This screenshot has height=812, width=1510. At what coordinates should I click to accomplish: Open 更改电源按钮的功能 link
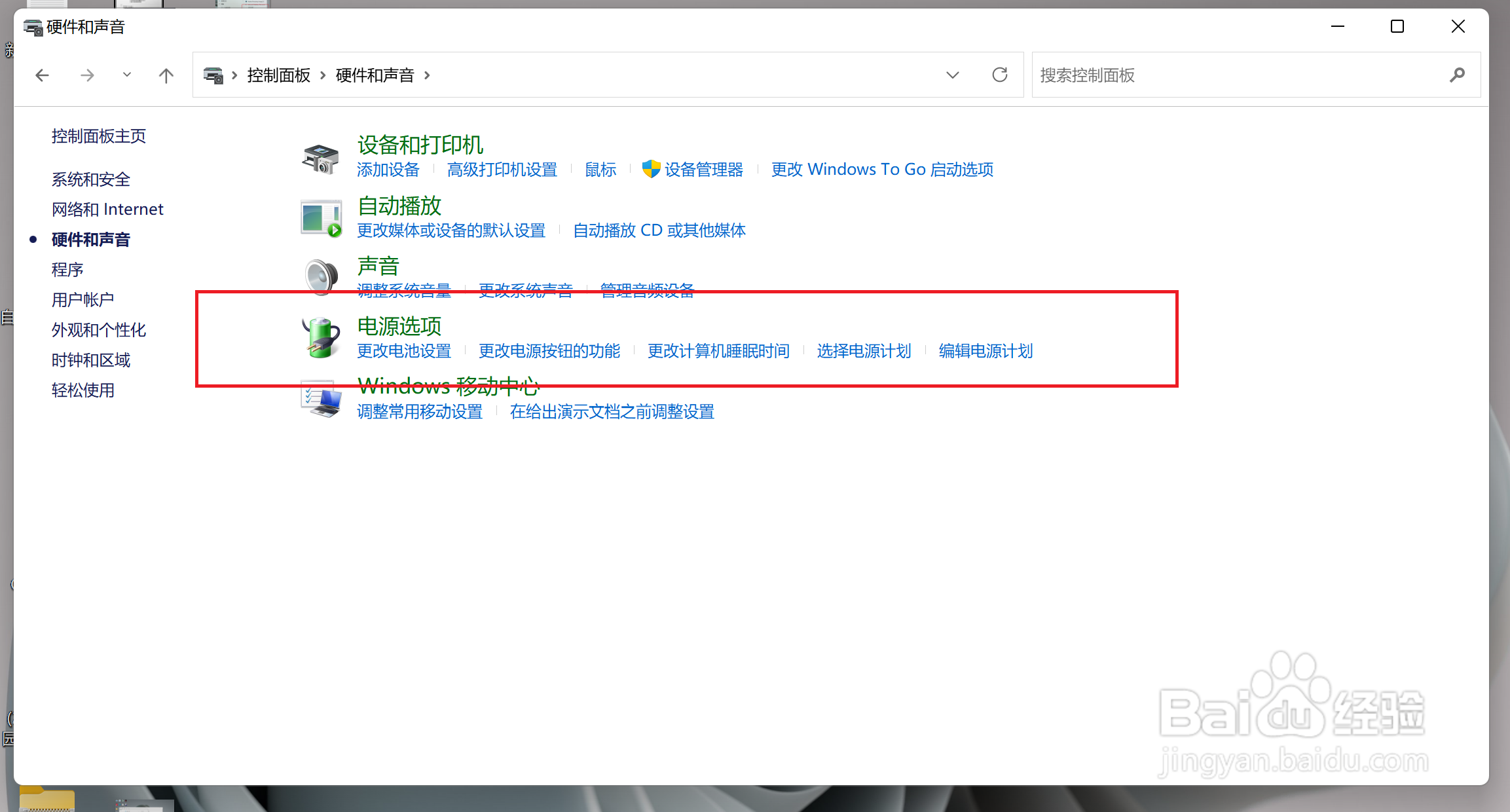click(x=549, y=351)
